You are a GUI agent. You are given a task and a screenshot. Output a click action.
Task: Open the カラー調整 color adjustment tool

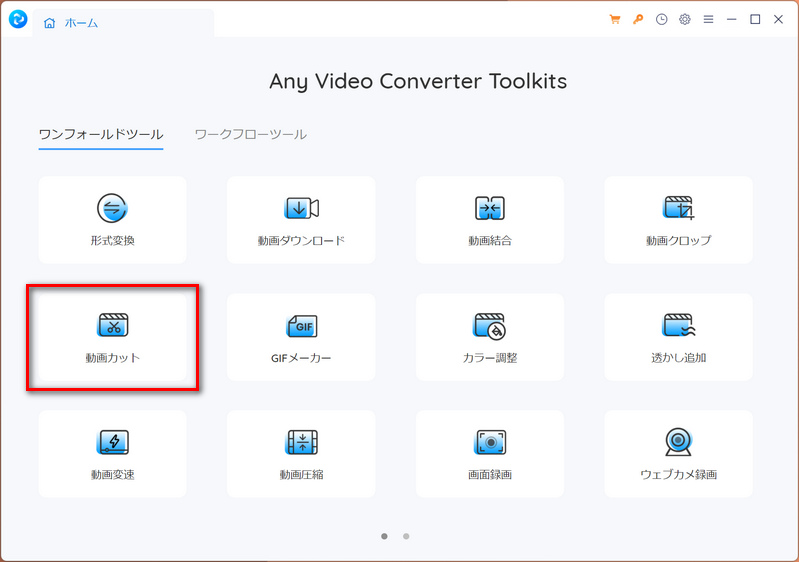pyautogui.click(x=490, y=337)
